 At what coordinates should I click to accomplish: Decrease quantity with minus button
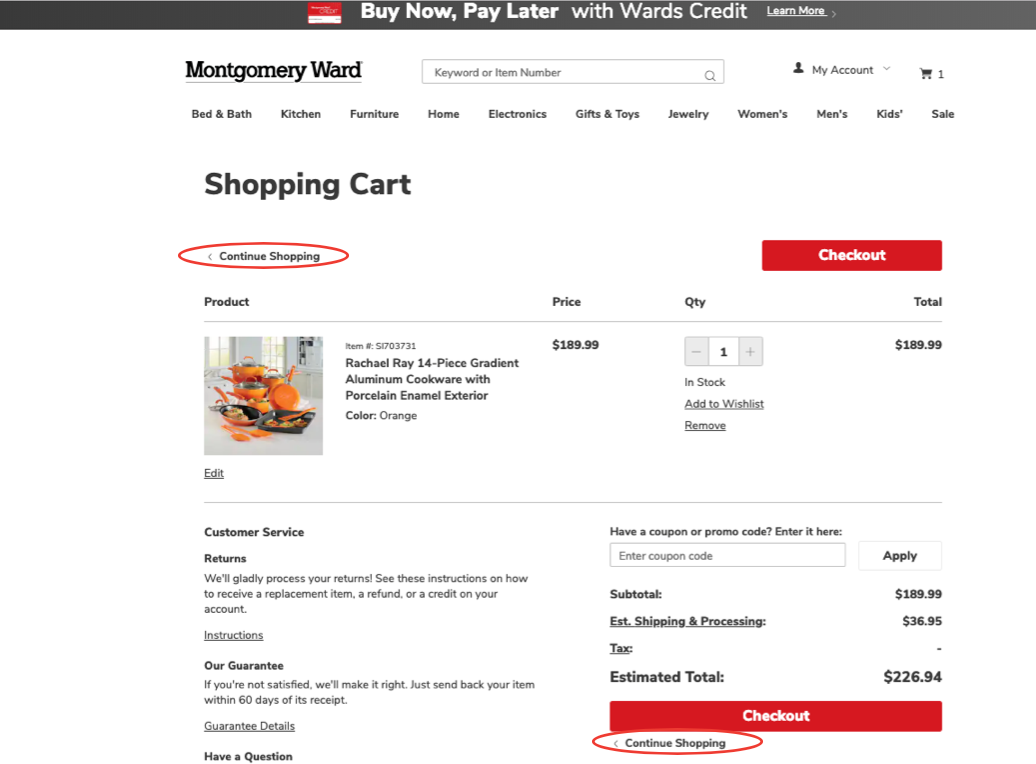696,352
